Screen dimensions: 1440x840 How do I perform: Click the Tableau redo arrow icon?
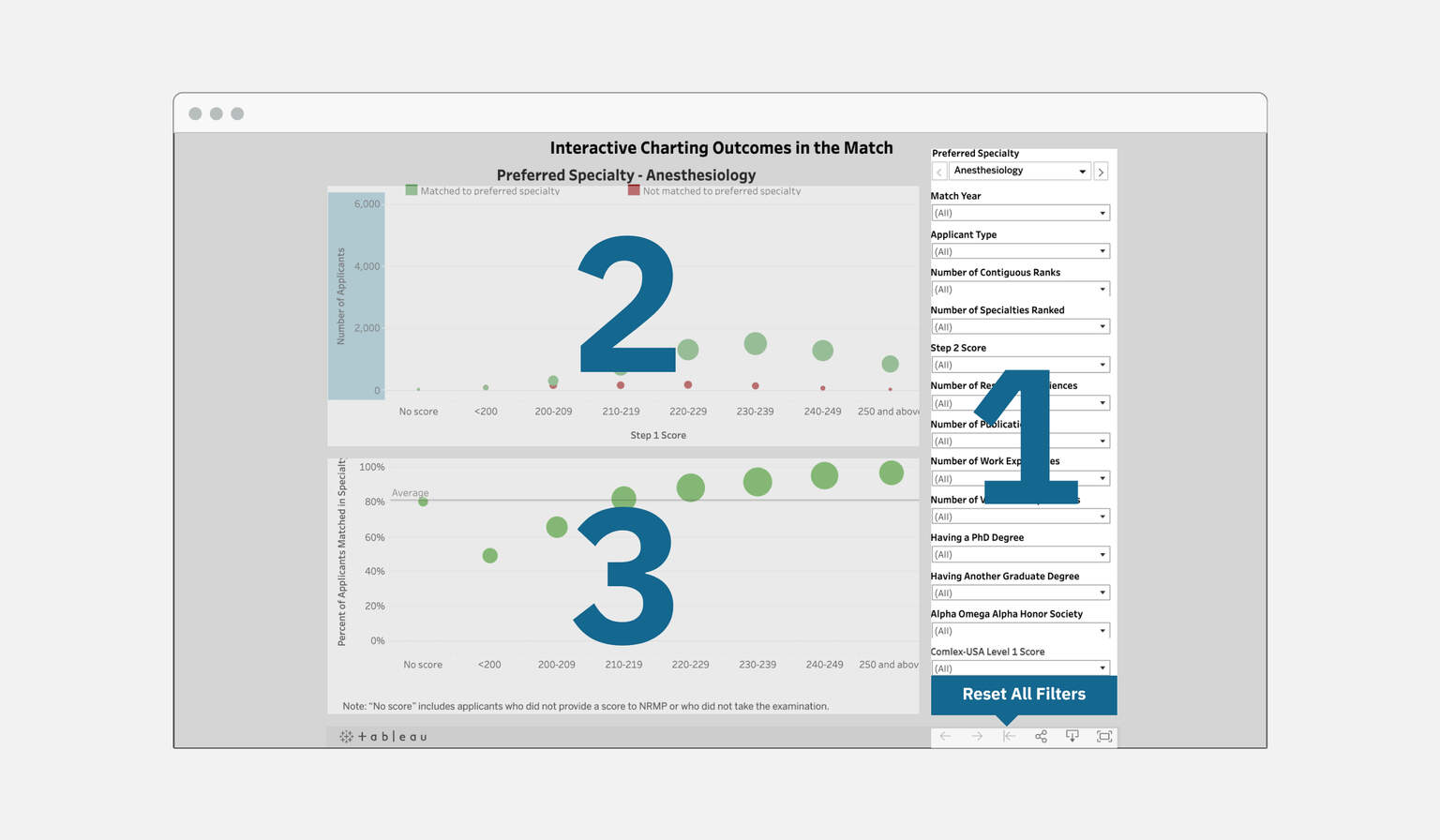(977, 737)
